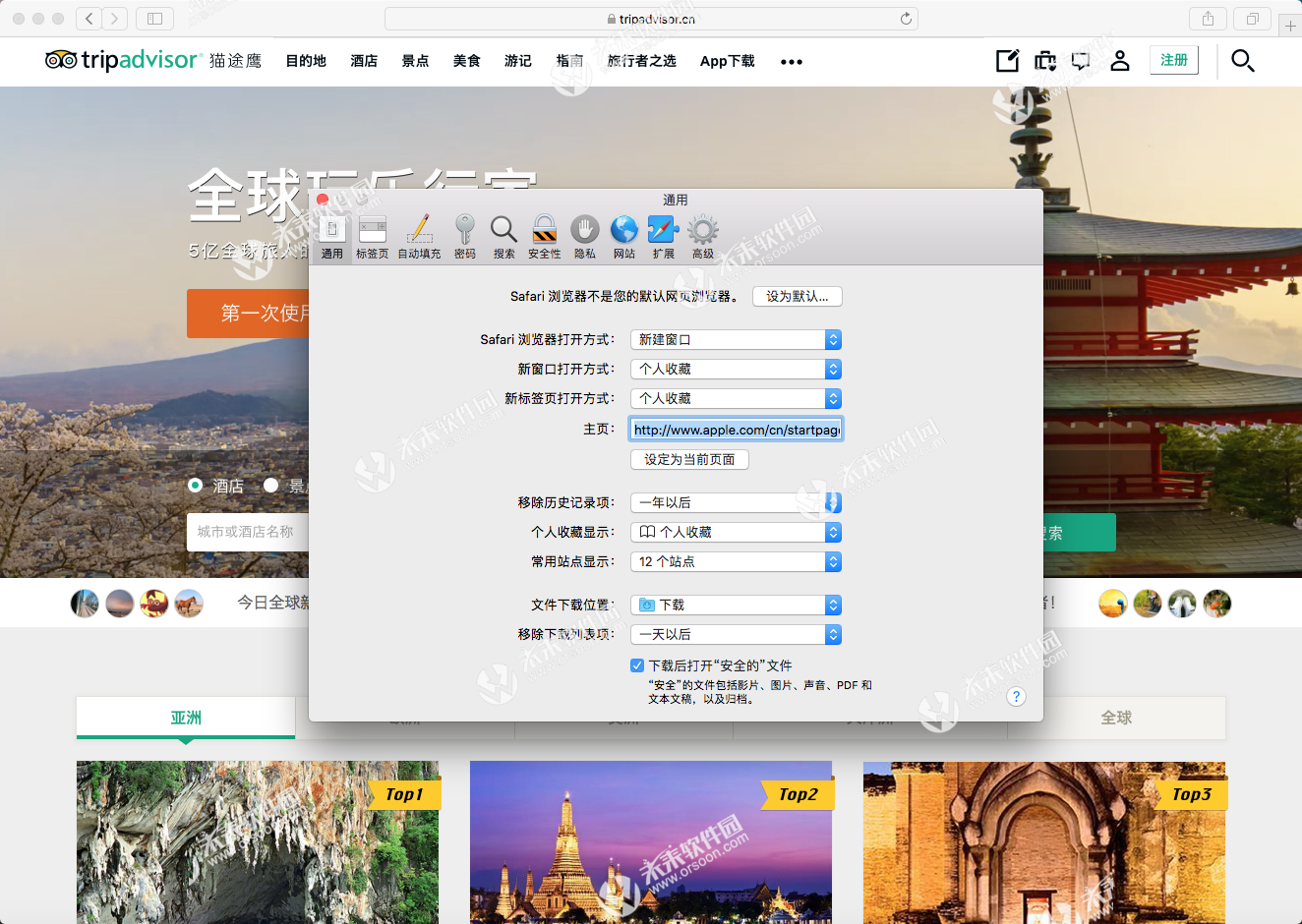Click the 注册 register button
Viewport: 1302px width, 924px height.
[1174, 60]
